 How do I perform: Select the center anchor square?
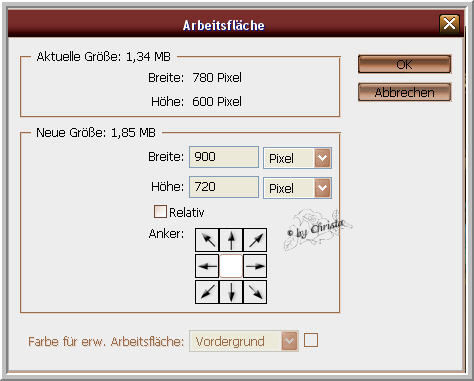[231, 266]
